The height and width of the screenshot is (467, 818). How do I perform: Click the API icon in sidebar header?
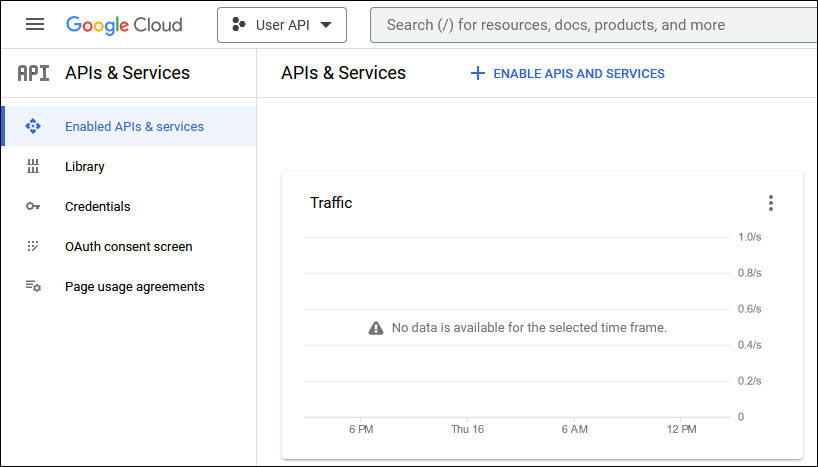click(x=33, y=73)
